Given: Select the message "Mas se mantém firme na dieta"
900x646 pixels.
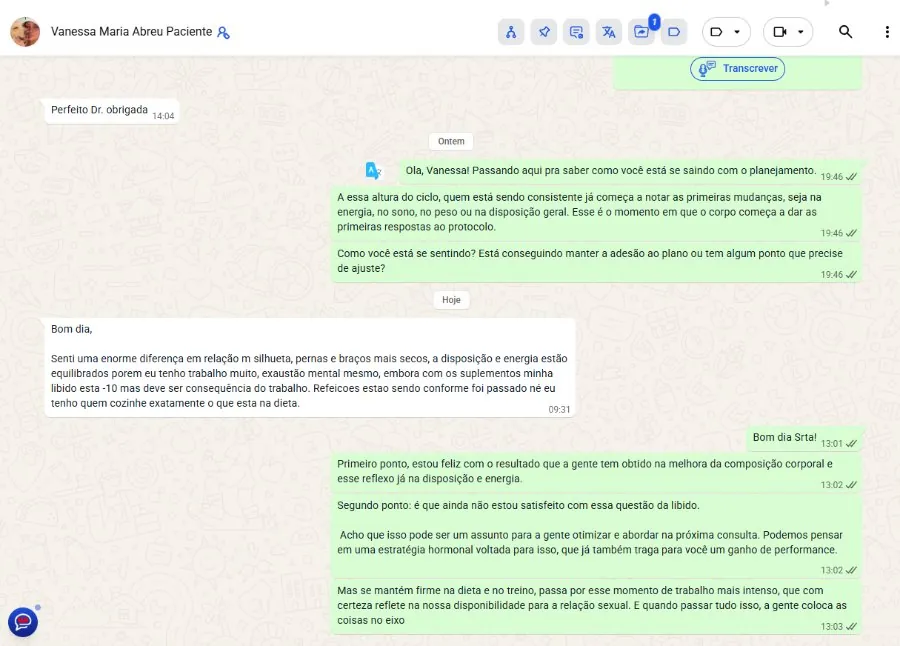Looking at the screenshot, I should coord(596,606).
